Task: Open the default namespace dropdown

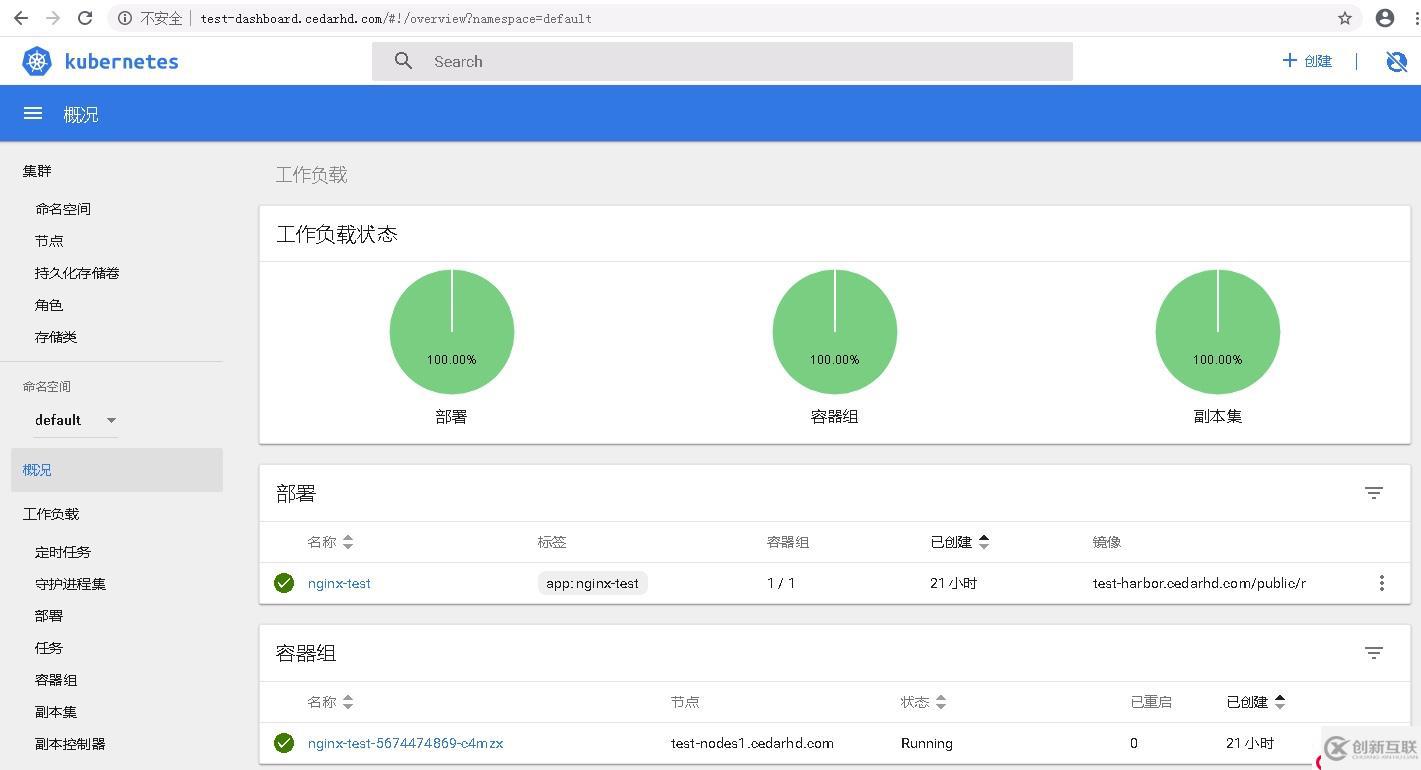Action: [75, 420]
